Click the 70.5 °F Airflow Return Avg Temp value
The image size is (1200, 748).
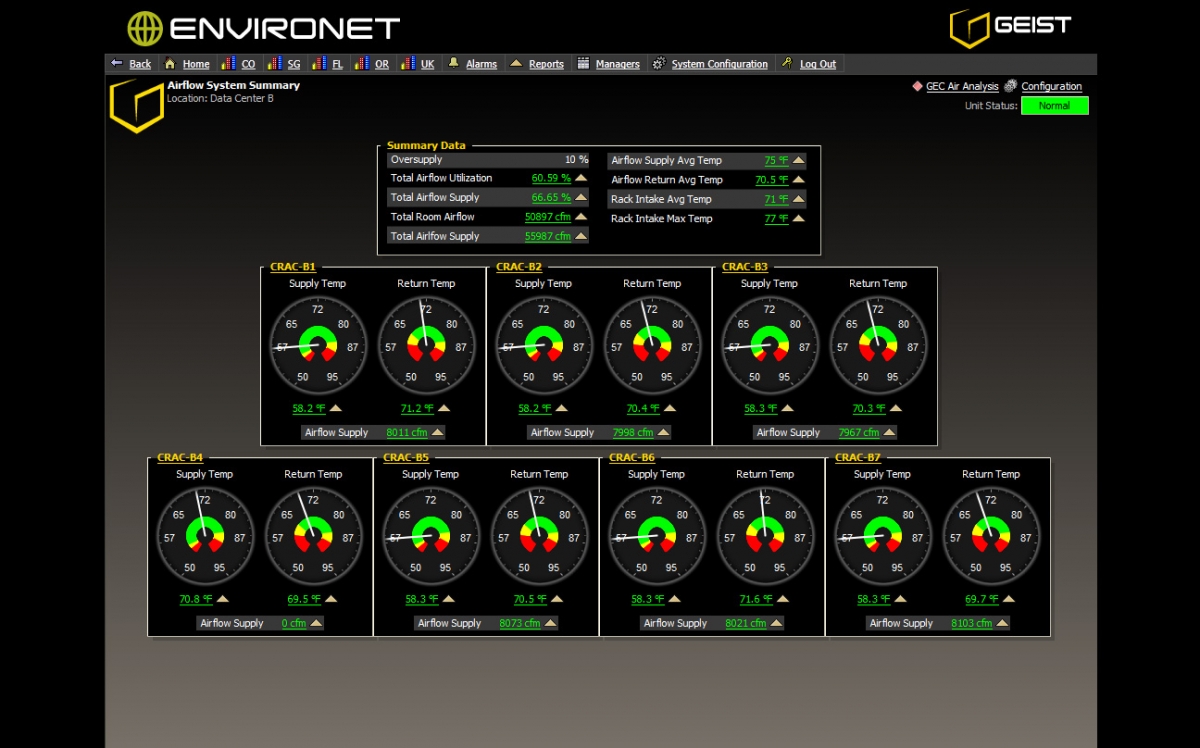point(772,180)
